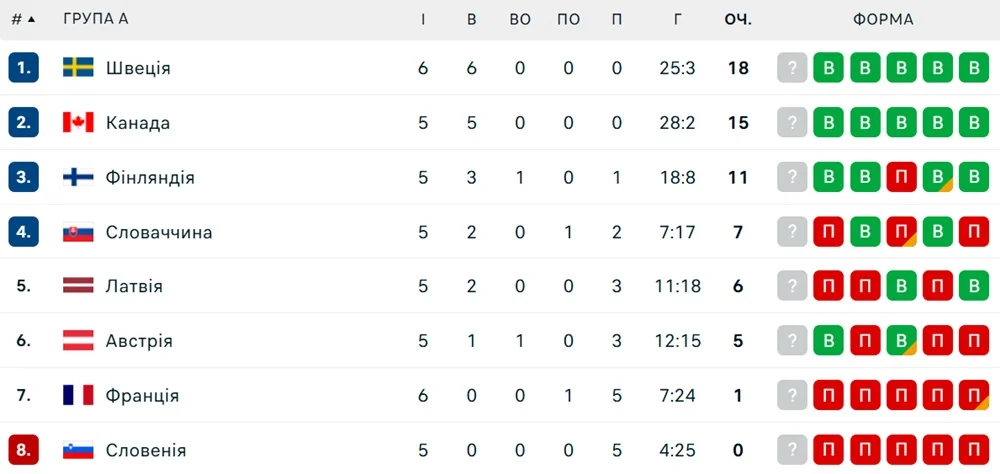This screenshot has height=474, width=1000.
Task: Click the Latvia flag icon
Action: pos(78,286)
